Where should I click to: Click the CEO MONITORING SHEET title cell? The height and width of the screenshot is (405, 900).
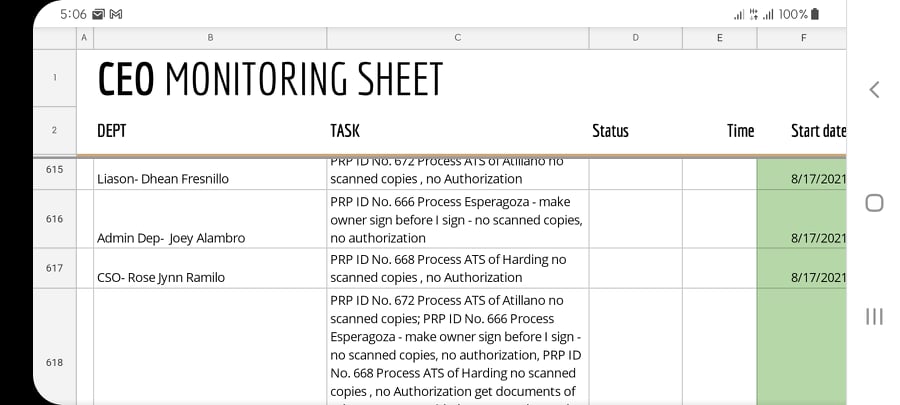click(270, 80)
